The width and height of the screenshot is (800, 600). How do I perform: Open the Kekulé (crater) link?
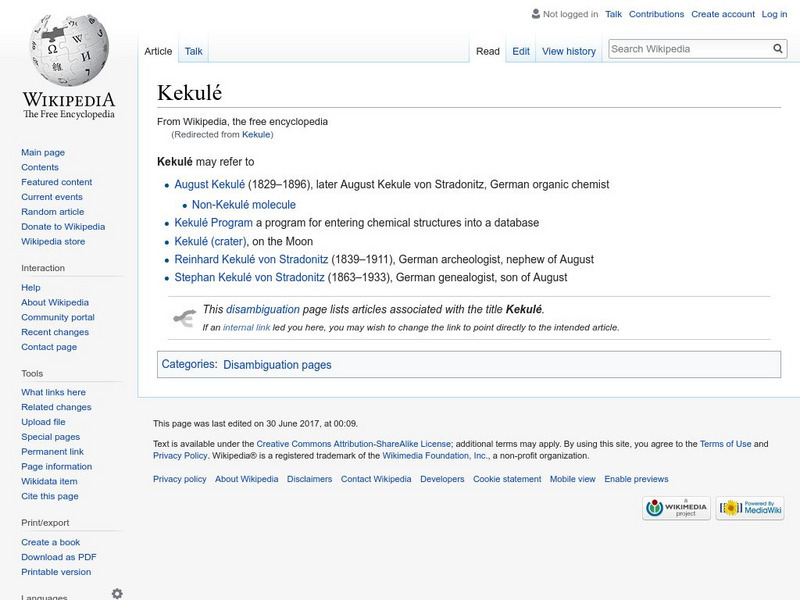[210, 241]
